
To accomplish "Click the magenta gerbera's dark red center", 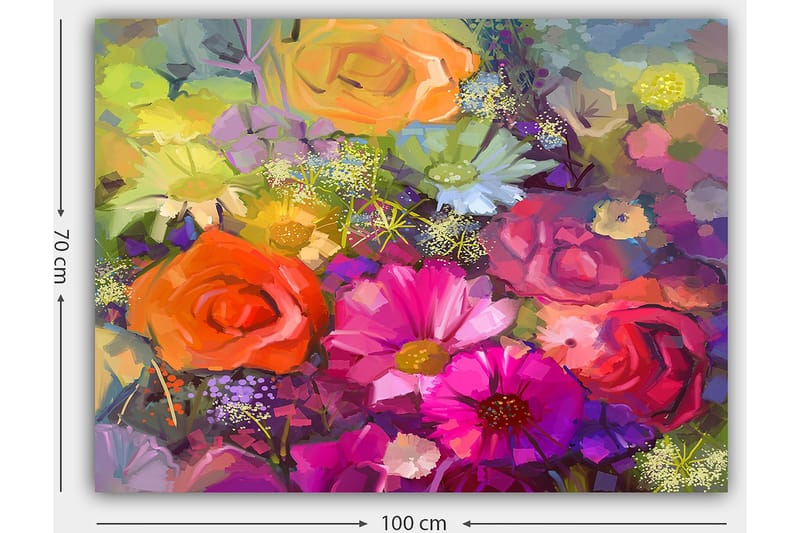I will (x=505, y=410).
